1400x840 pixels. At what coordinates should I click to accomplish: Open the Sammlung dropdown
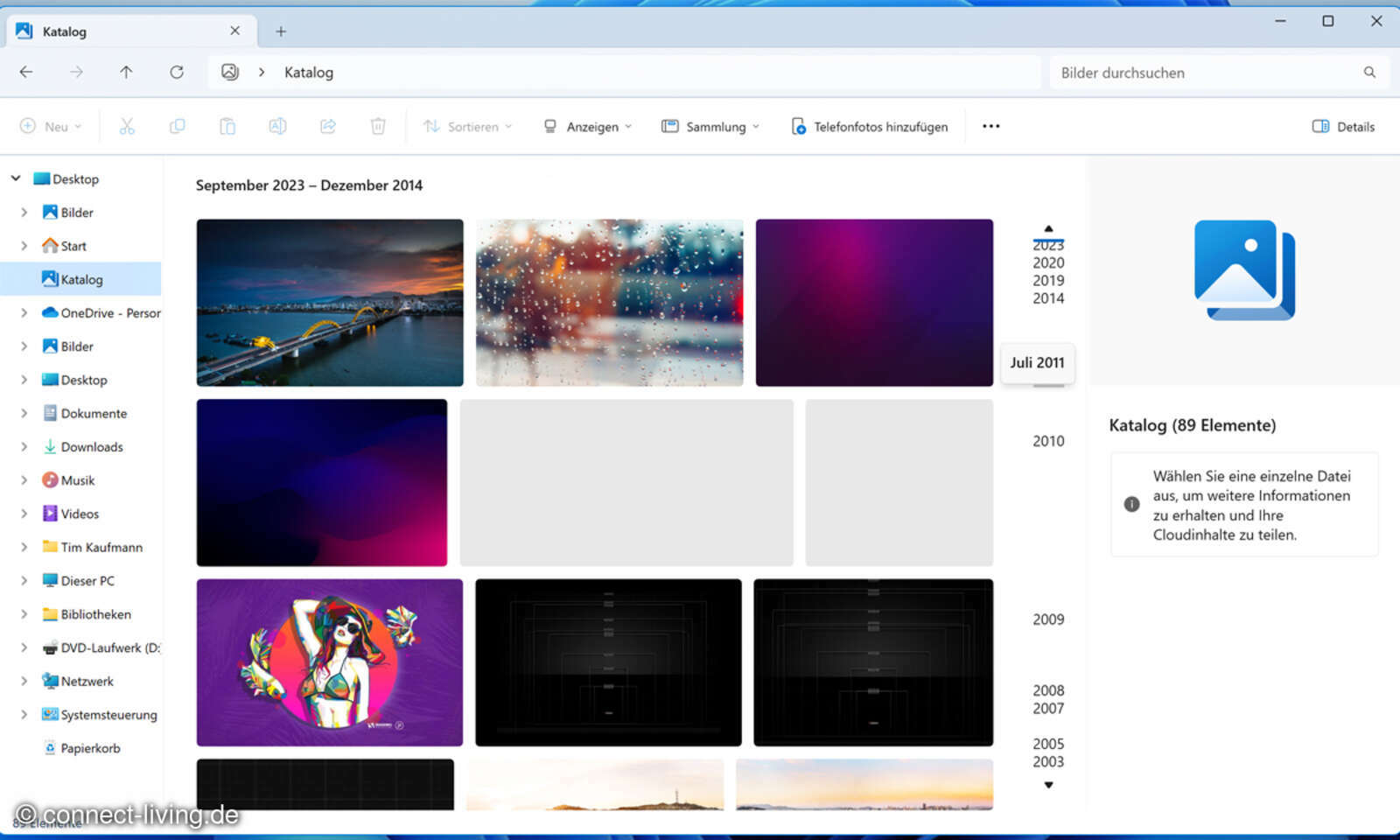[x=710, y=126]
